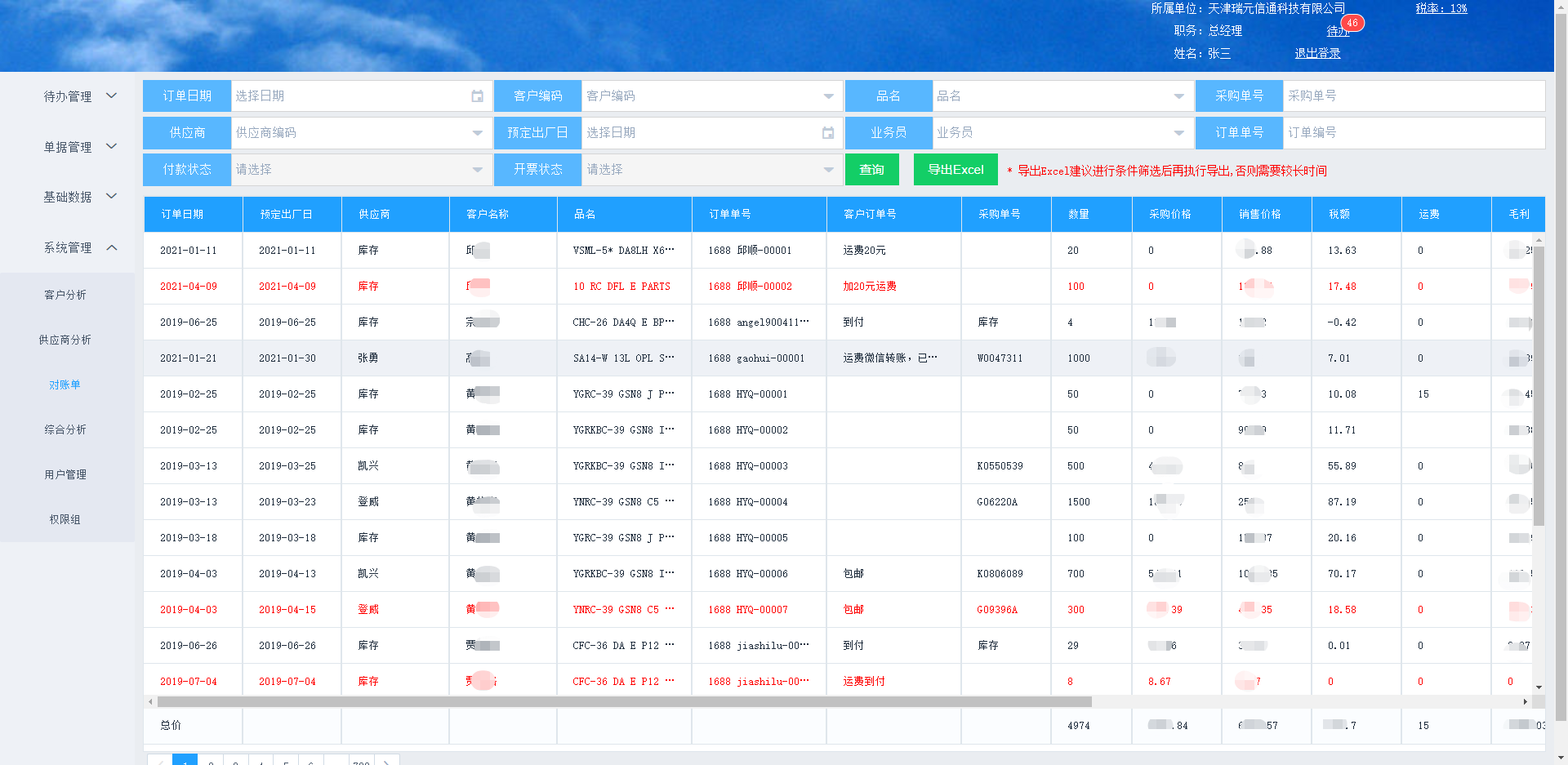Image resolution: width=1568 pixels, height=765 pixels.
Task: Click the table's horizontal scroll left arrow
Action: point(150,702)
